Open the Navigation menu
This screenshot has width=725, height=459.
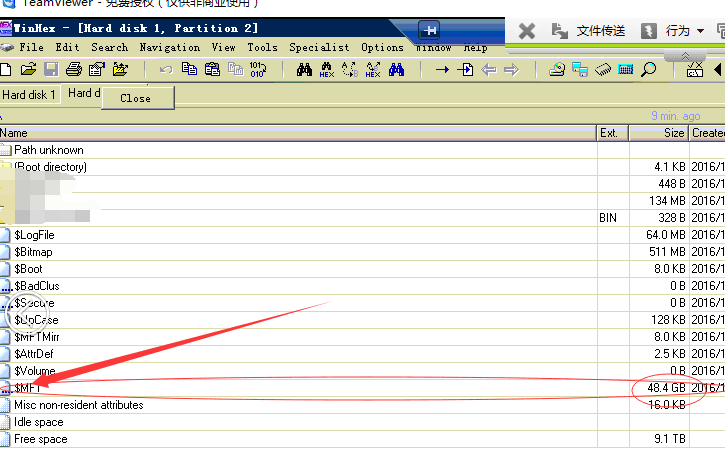(169, 47)
